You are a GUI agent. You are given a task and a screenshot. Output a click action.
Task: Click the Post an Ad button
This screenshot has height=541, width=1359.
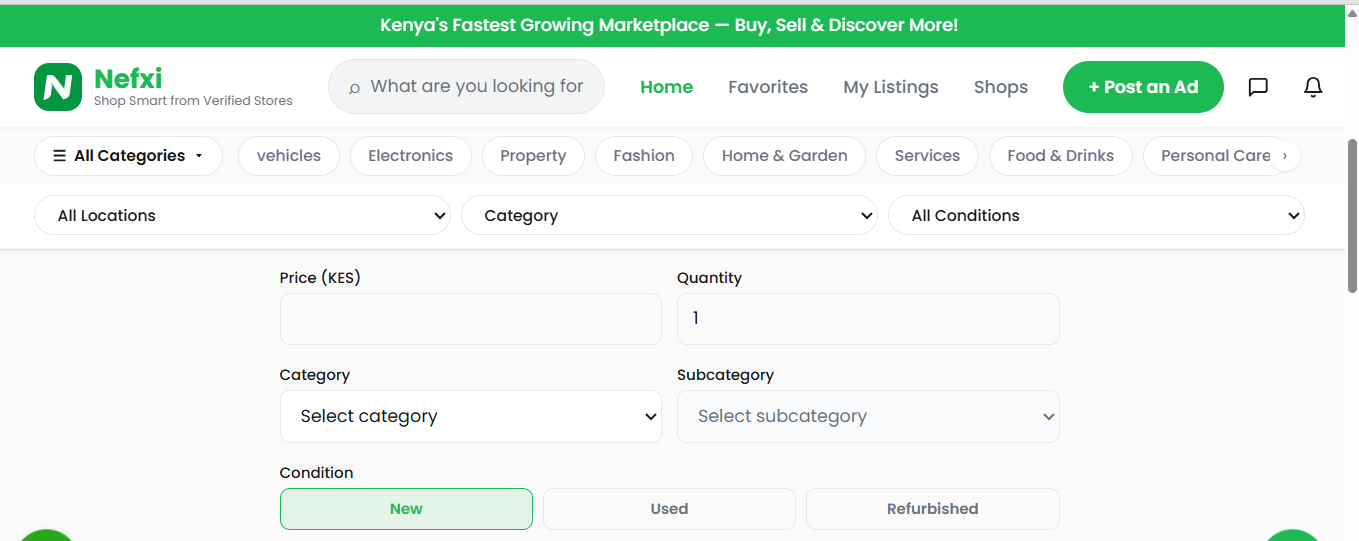pyautogui.click(x=1143, y=87)
